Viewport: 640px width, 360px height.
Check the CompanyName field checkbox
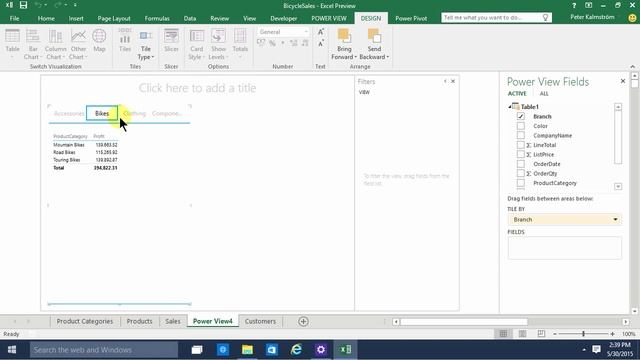(x=521, y=135)
